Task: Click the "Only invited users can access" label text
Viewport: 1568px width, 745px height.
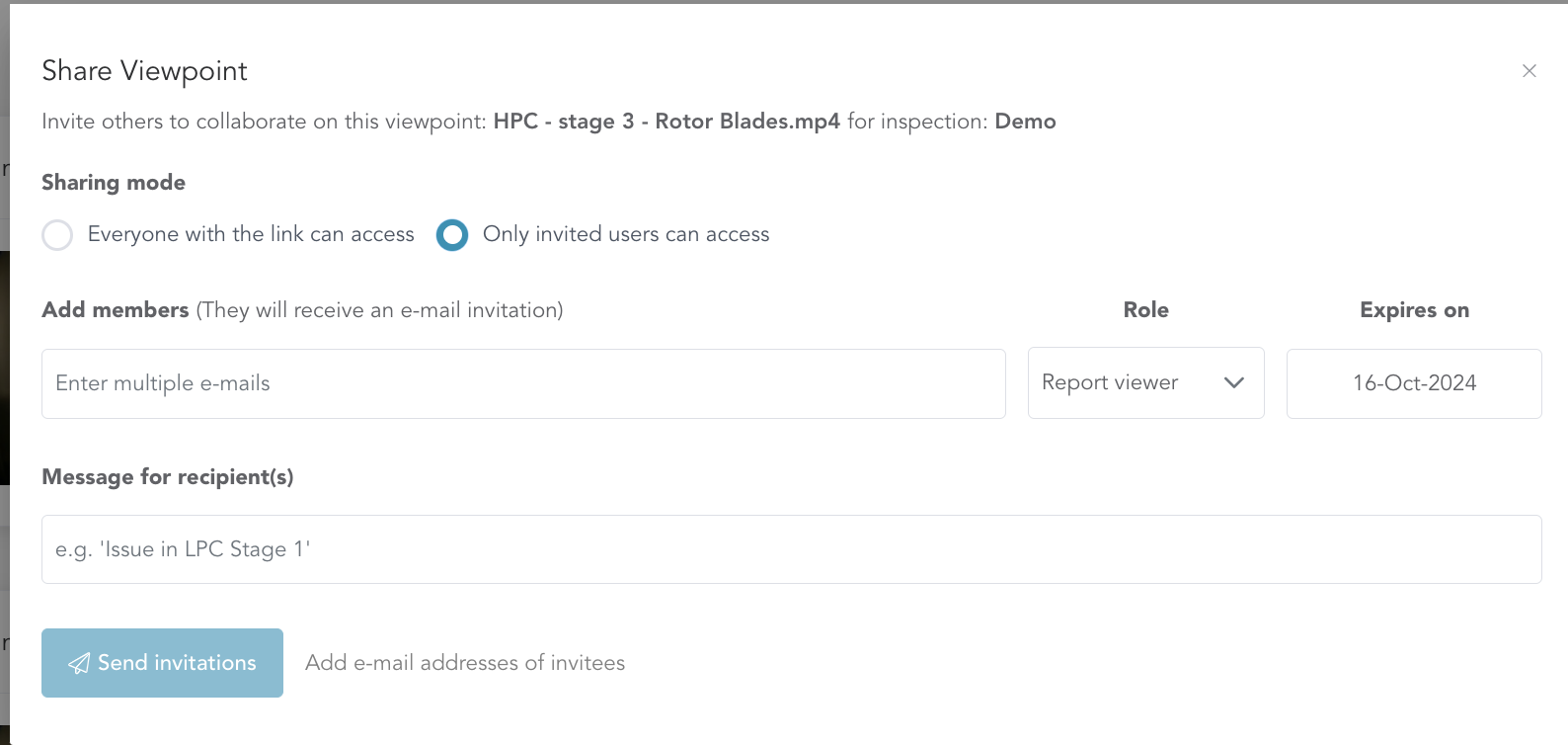Action: 625,234
